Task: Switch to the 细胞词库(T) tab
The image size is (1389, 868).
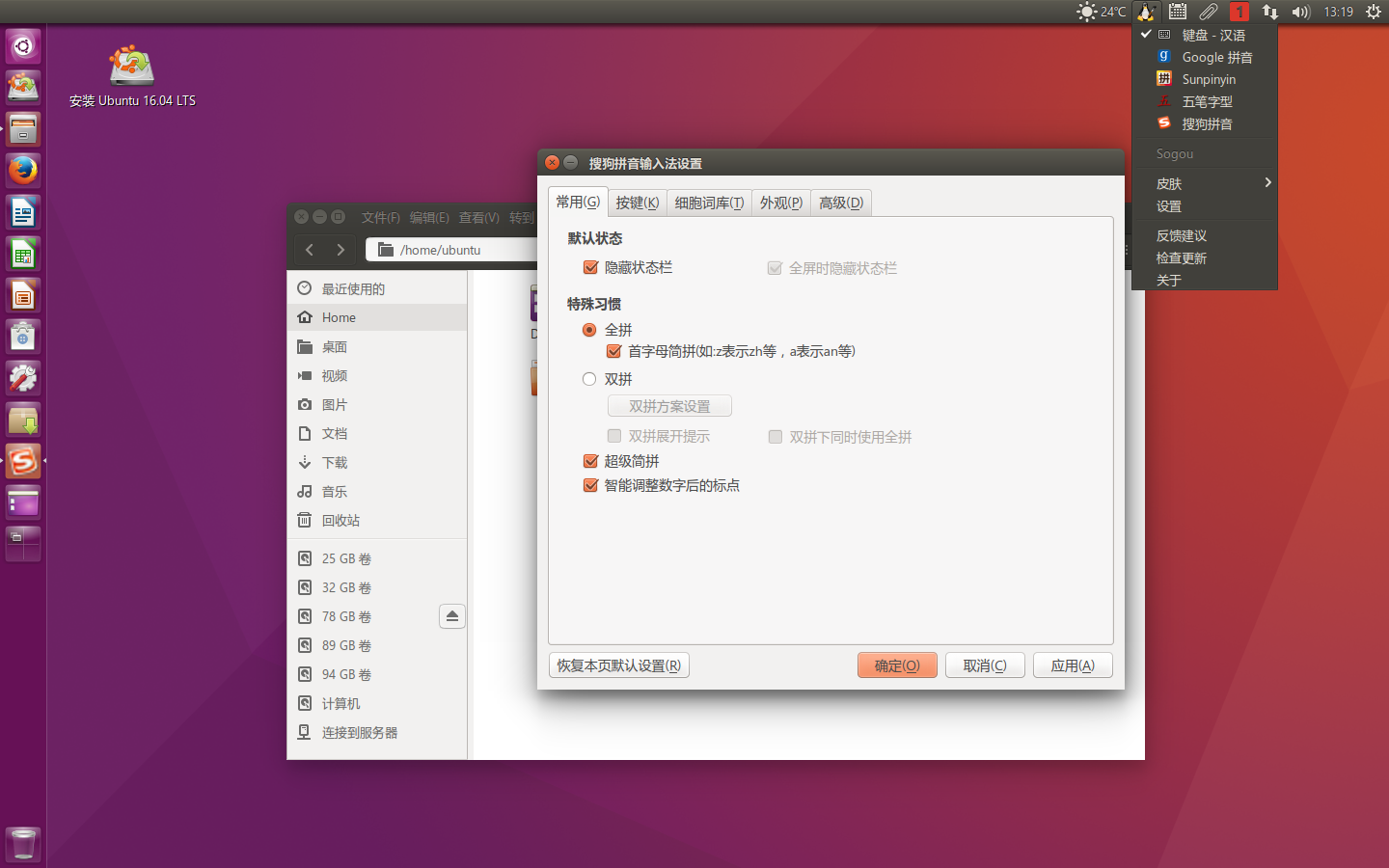Action: click(x=709, y=203)
